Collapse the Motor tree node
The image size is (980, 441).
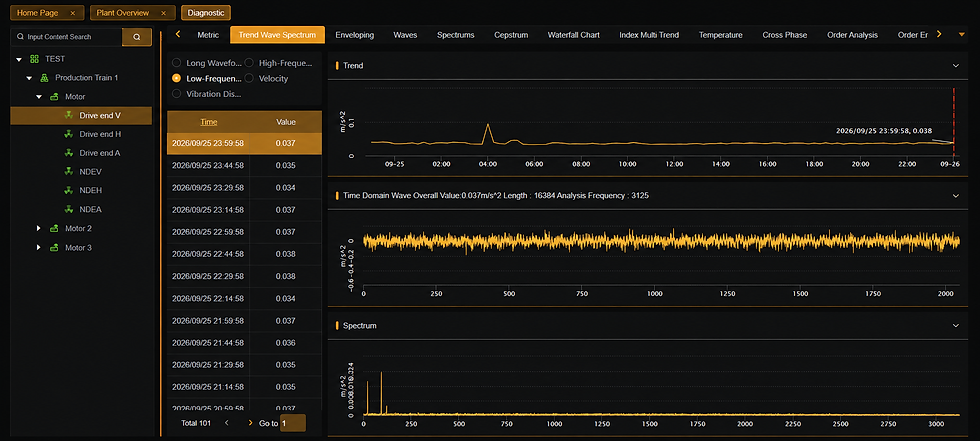[x=39, y=97]
